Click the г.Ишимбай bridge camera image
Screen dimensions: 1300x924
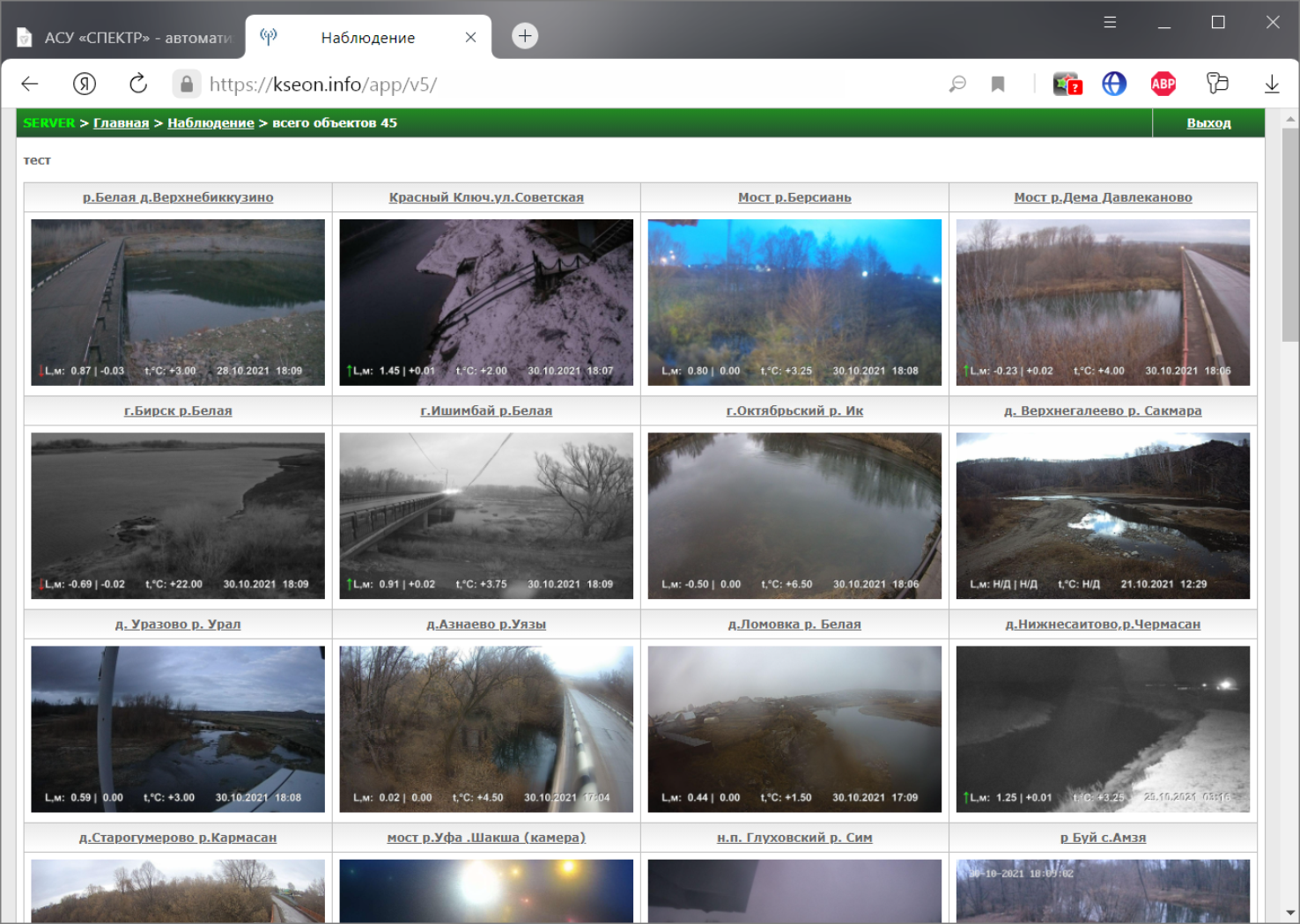tap(486, 515)
